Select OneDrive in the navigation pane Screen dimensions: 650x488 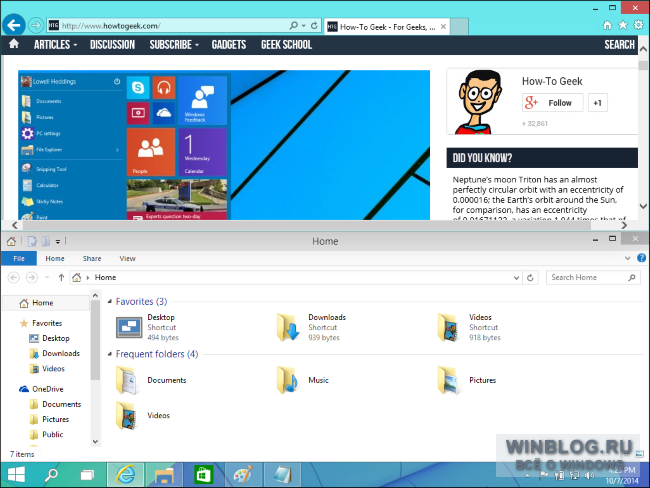[41, 389]
